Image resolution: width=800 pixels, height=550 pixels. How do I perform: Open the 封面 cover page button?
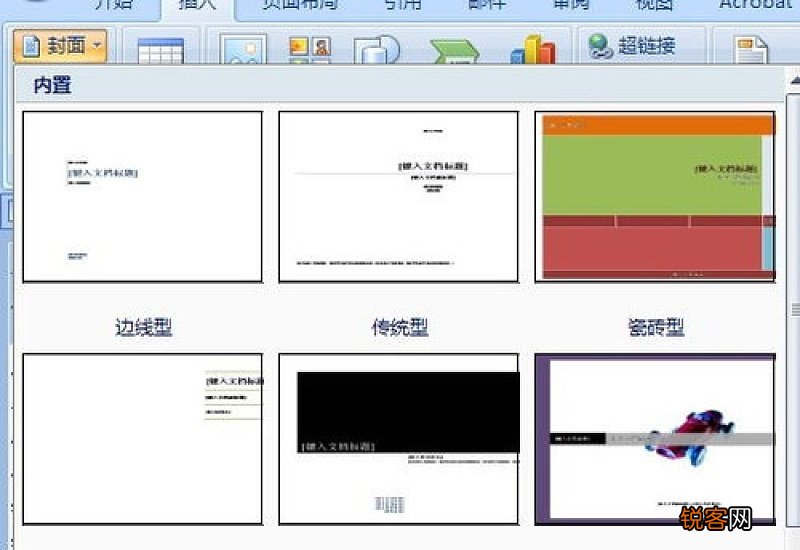[60, 46]
